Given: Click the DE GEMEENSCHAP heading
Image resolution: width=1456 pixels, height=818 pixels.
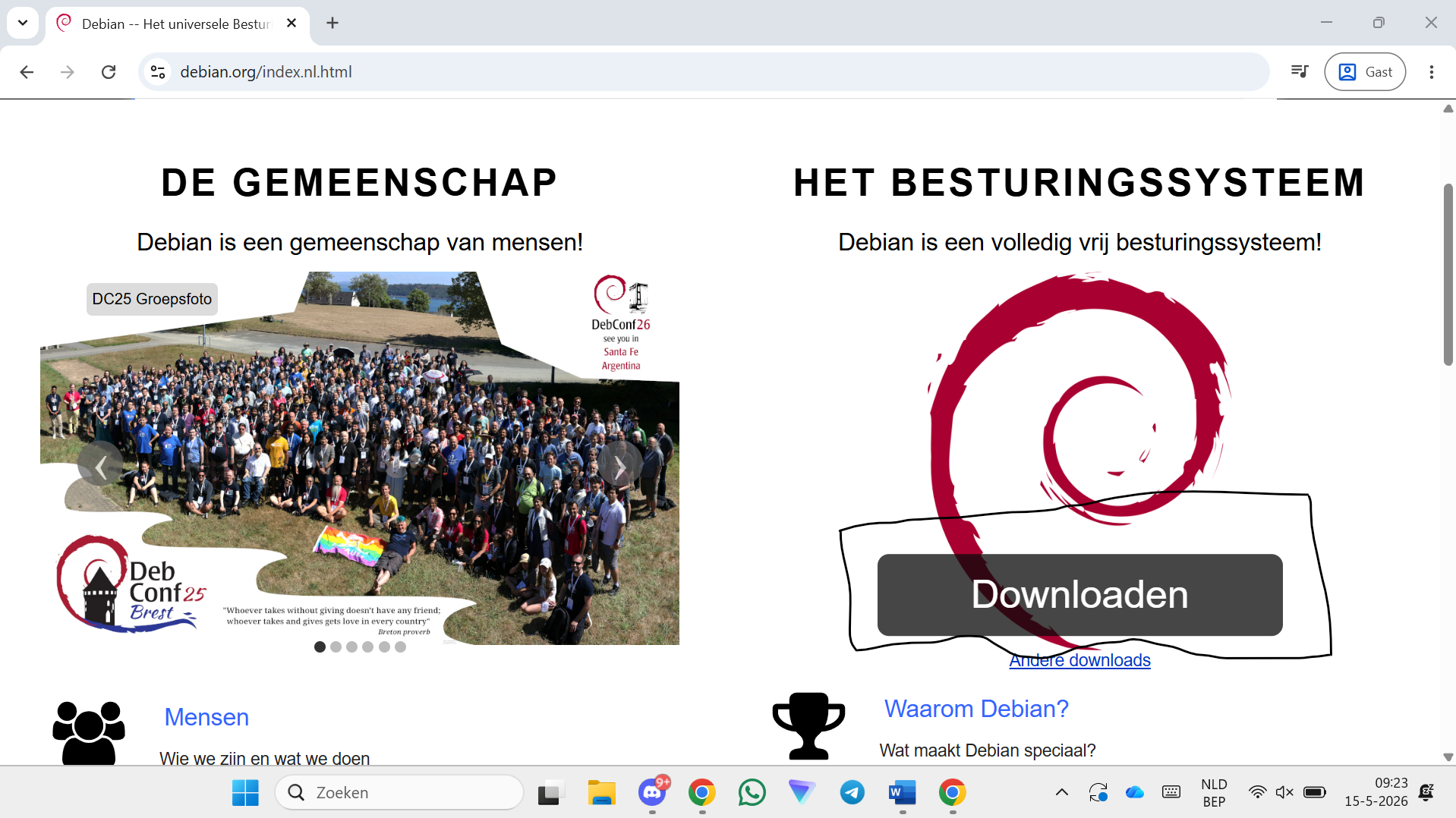Looking at the screenshot, I should coord(360,183).
